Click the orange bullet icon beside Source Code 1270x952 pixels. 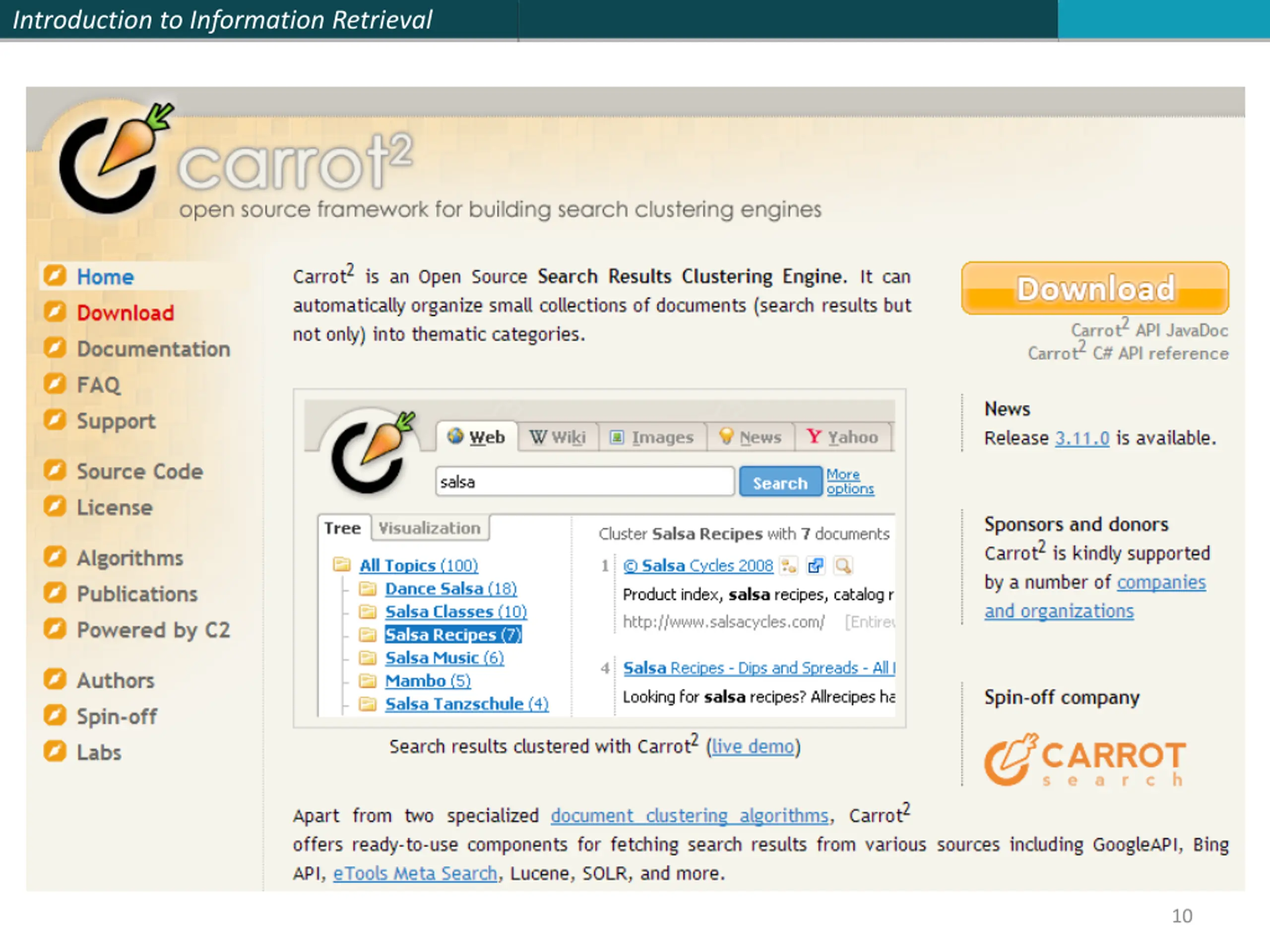pos(55,471)
